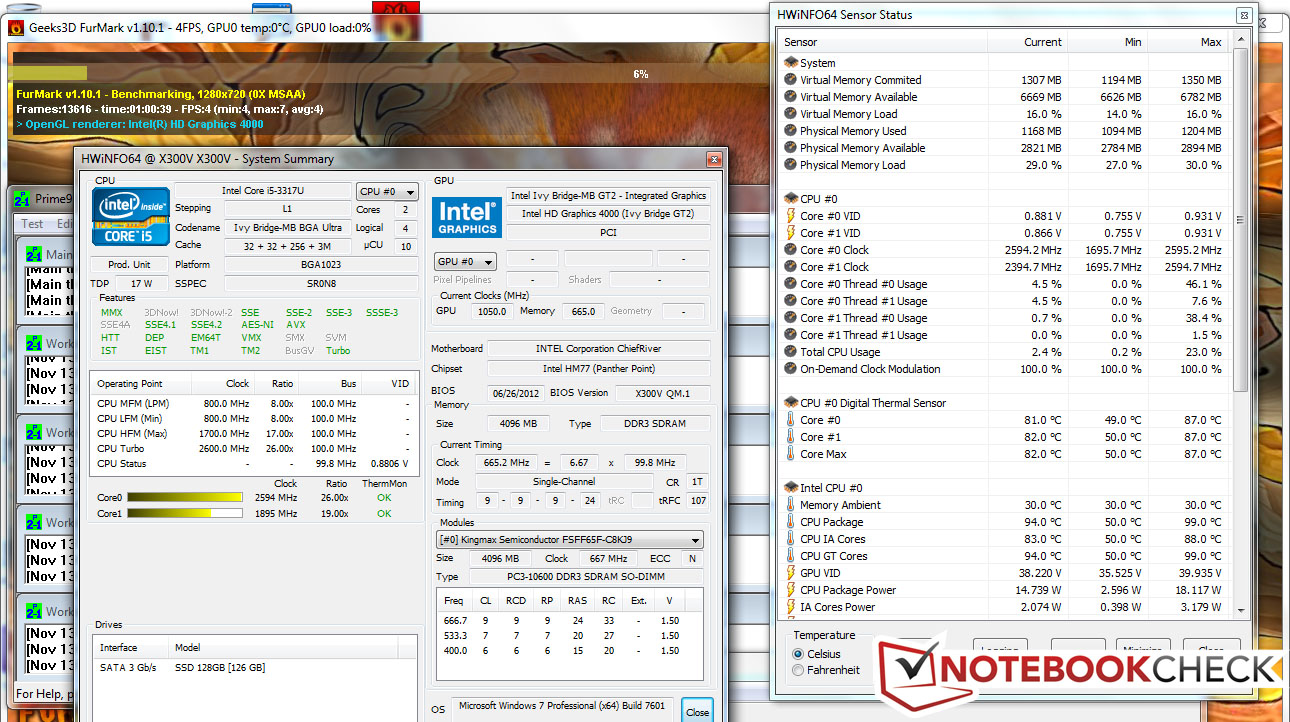This screenshot has height=722, width=1290.
Task: Click the Intel HD Graphics 4000 (Ivy Bridge GT2) field
Action: pos(608,214)
